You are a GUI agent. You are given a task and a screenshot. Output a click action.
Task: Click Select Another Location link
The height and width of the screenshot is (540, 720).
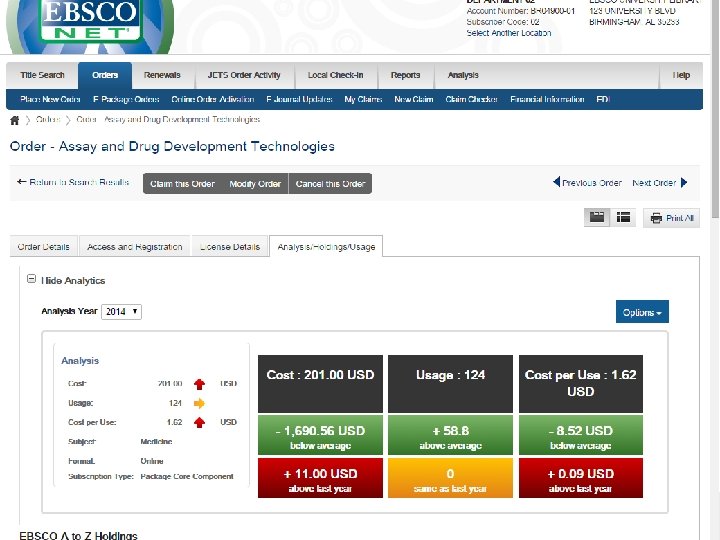pos(509,33)
